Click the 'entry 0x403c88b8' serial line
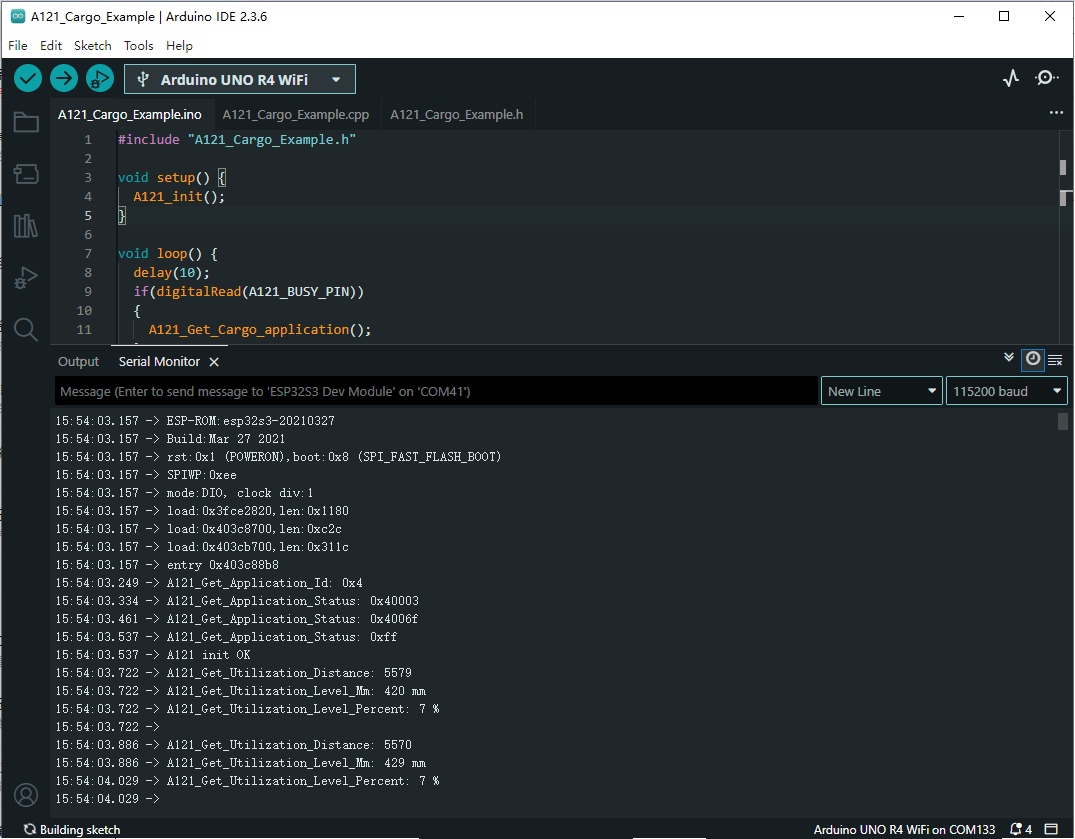This screenshot has width=1075, height=839. pos(223,565)
